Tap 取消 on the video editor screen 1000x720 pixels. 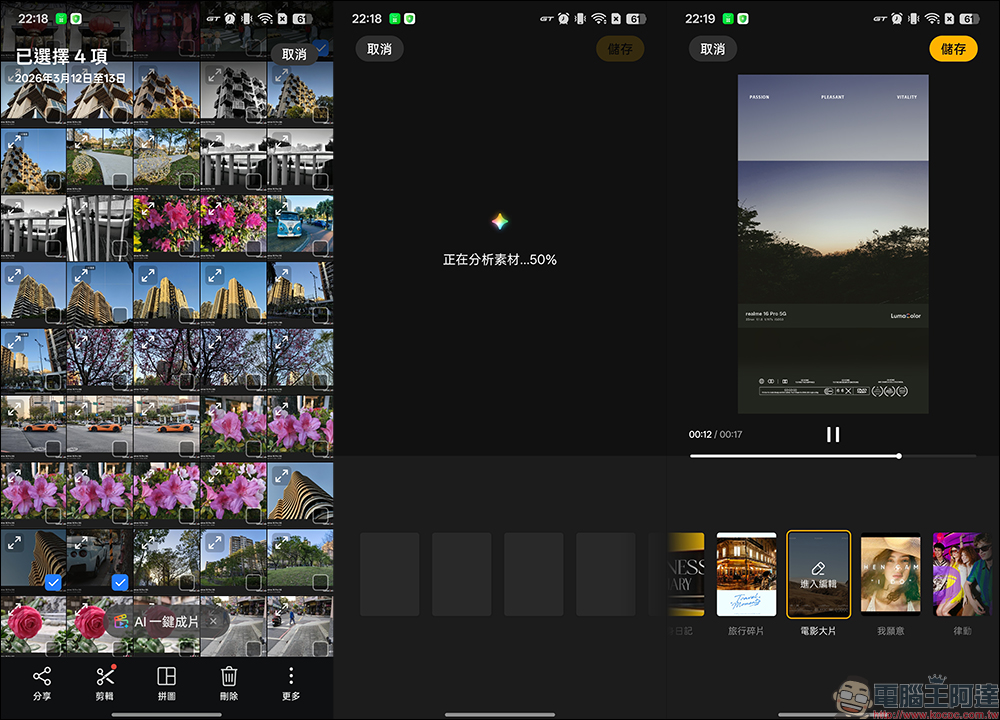click(x=712, y=49)
